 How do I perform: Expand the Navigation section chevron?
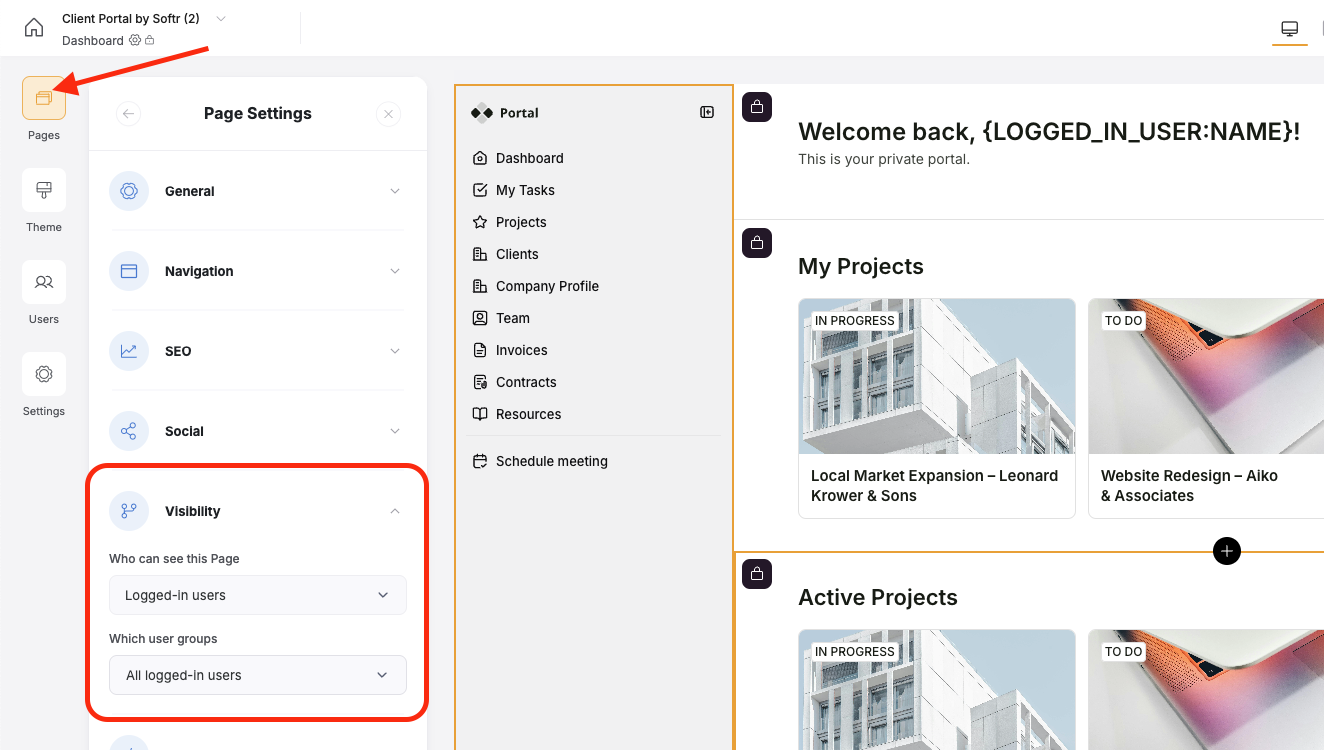(x=395, y=271)
